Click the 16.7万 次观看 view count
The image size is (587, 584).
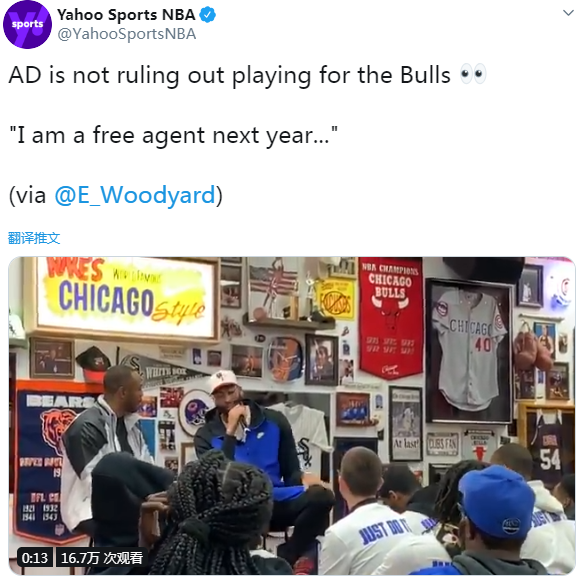click(x=101, y=558)
